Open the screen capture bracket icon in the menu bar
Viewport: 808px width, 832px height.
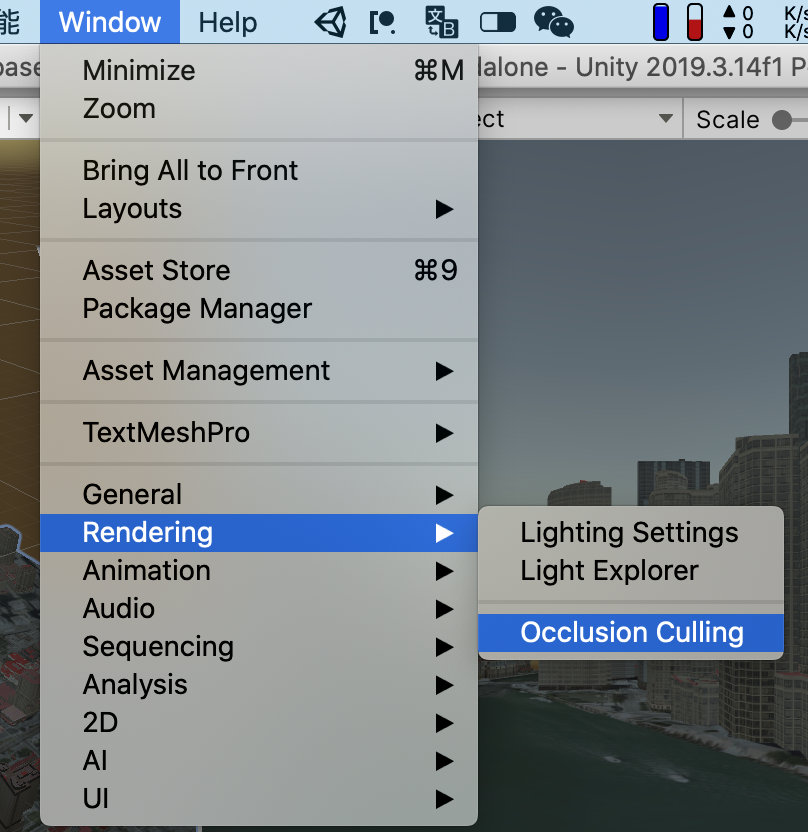coord(382,22)
